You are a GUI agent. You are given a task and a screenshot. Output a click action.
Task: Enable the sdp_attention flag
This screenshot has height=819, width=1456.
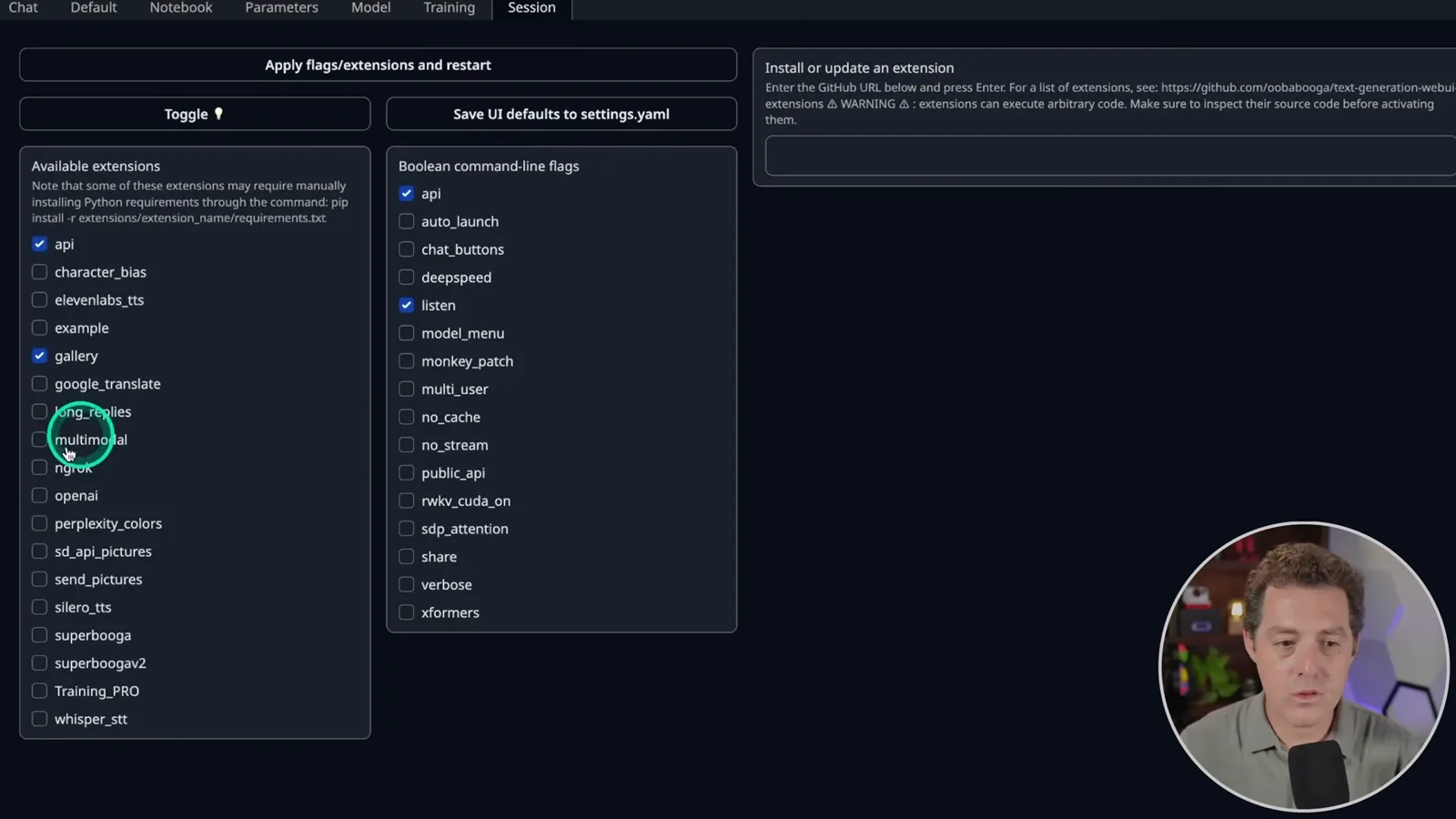click(x=406, y=529)
